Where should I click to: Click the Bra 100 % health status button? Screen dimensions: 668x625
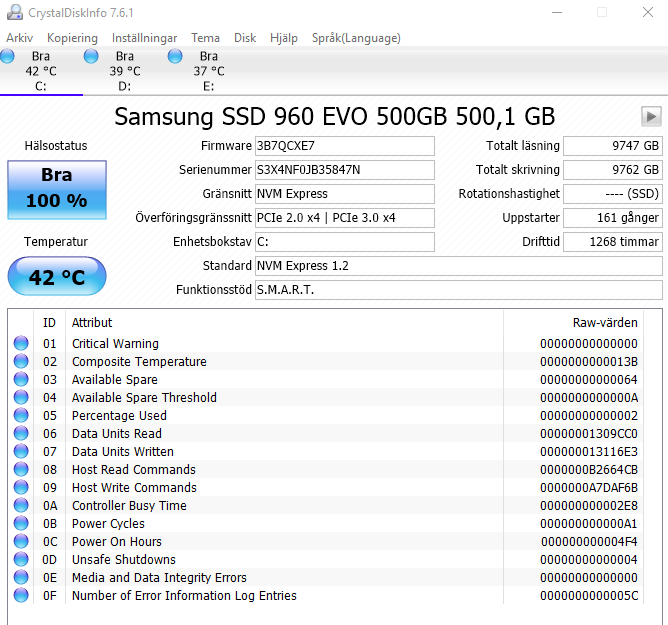[57, 190]
